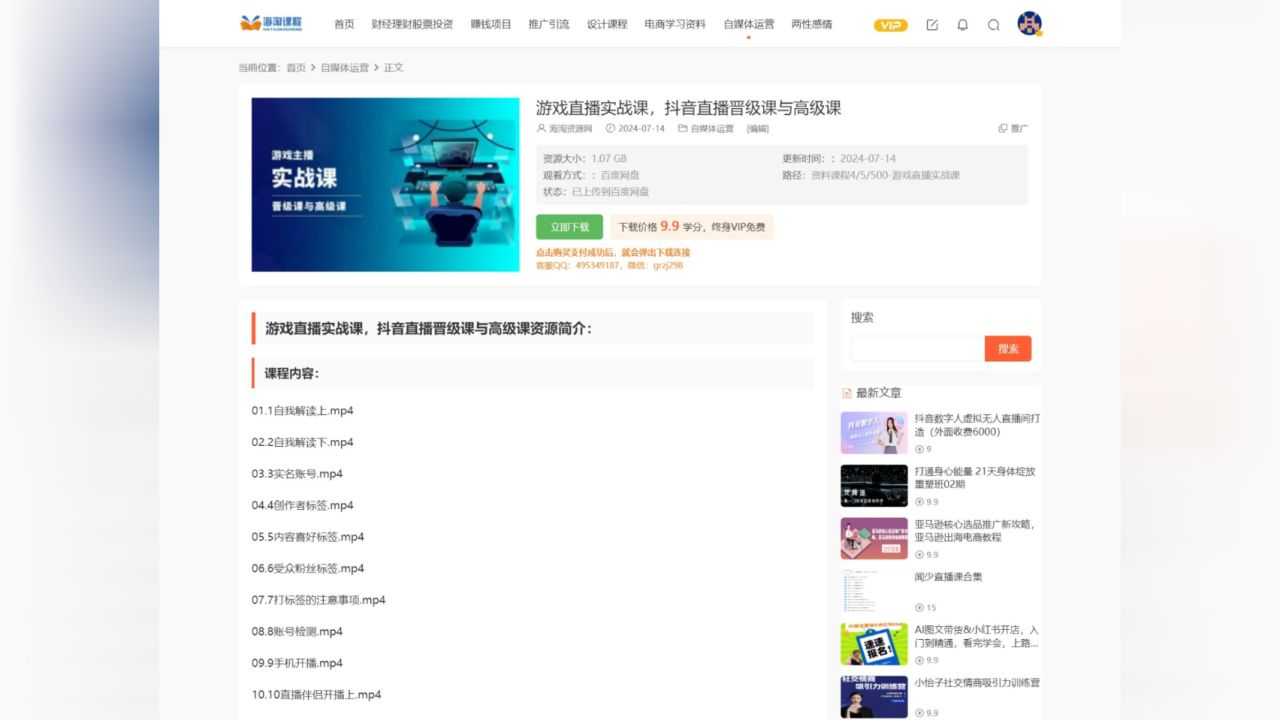Open 两性感情 menu item
The width and height of the screenshot is (1280, 720).
tap(812, 24)
